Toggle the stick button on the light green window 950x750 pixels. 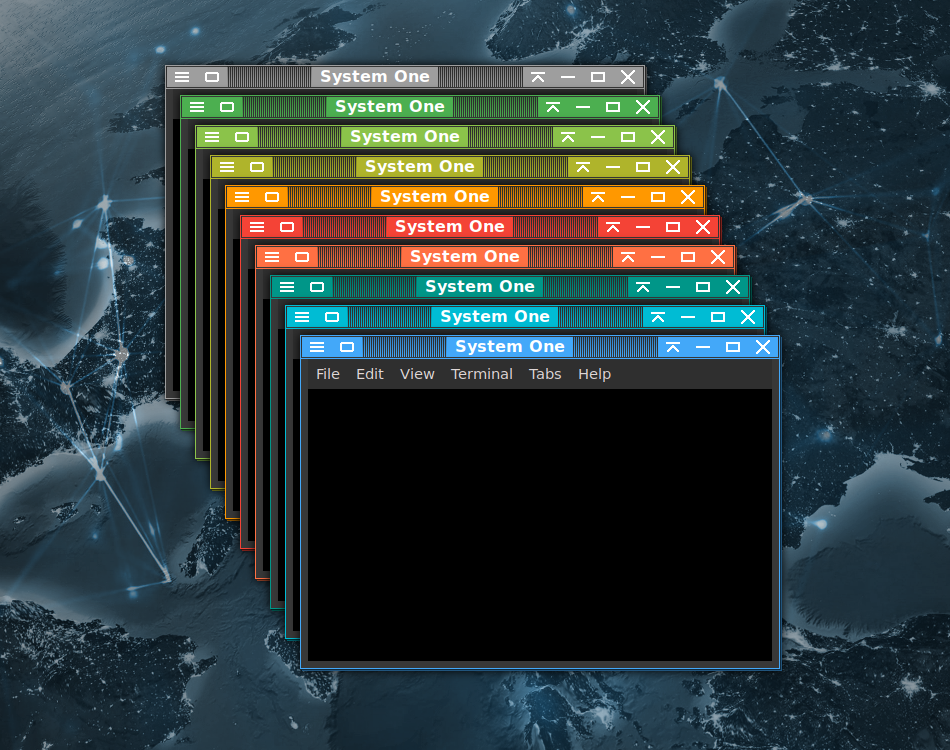(x=242, y=137)
